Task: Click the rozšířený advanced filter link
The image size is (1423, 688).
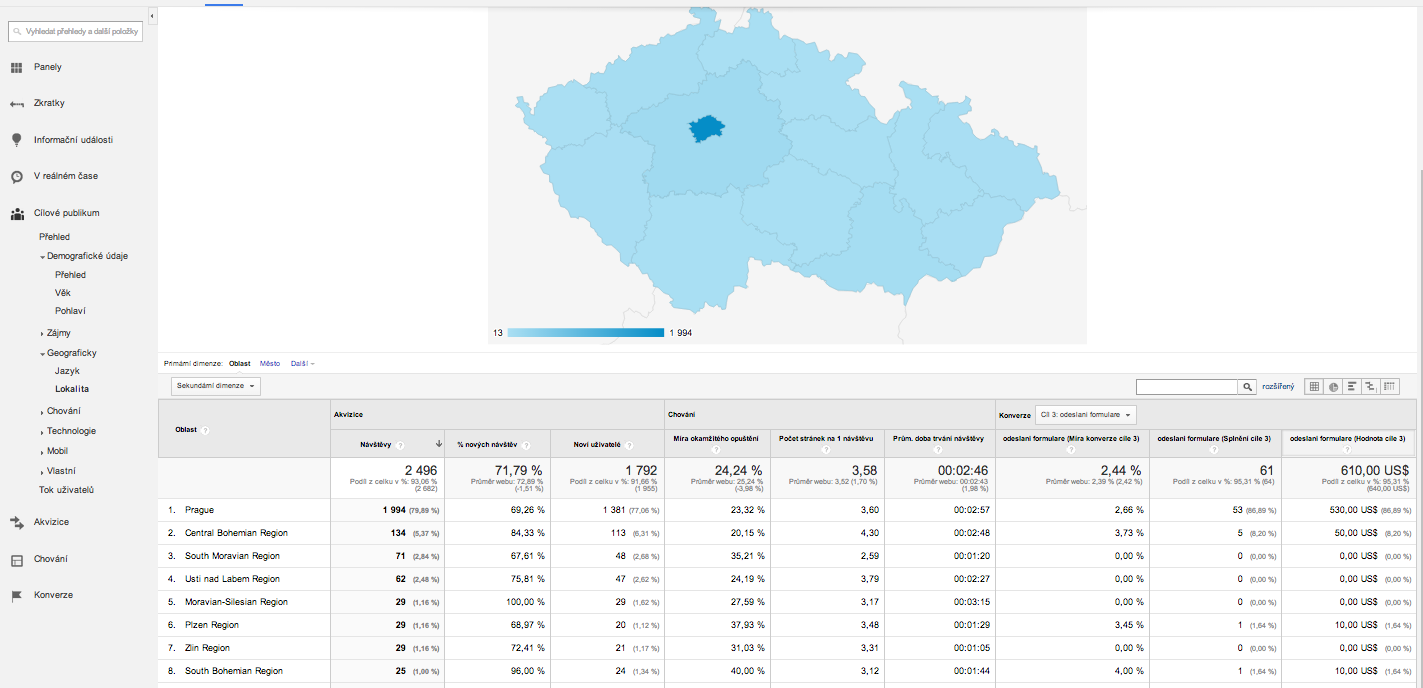Action: (1278, 387)
